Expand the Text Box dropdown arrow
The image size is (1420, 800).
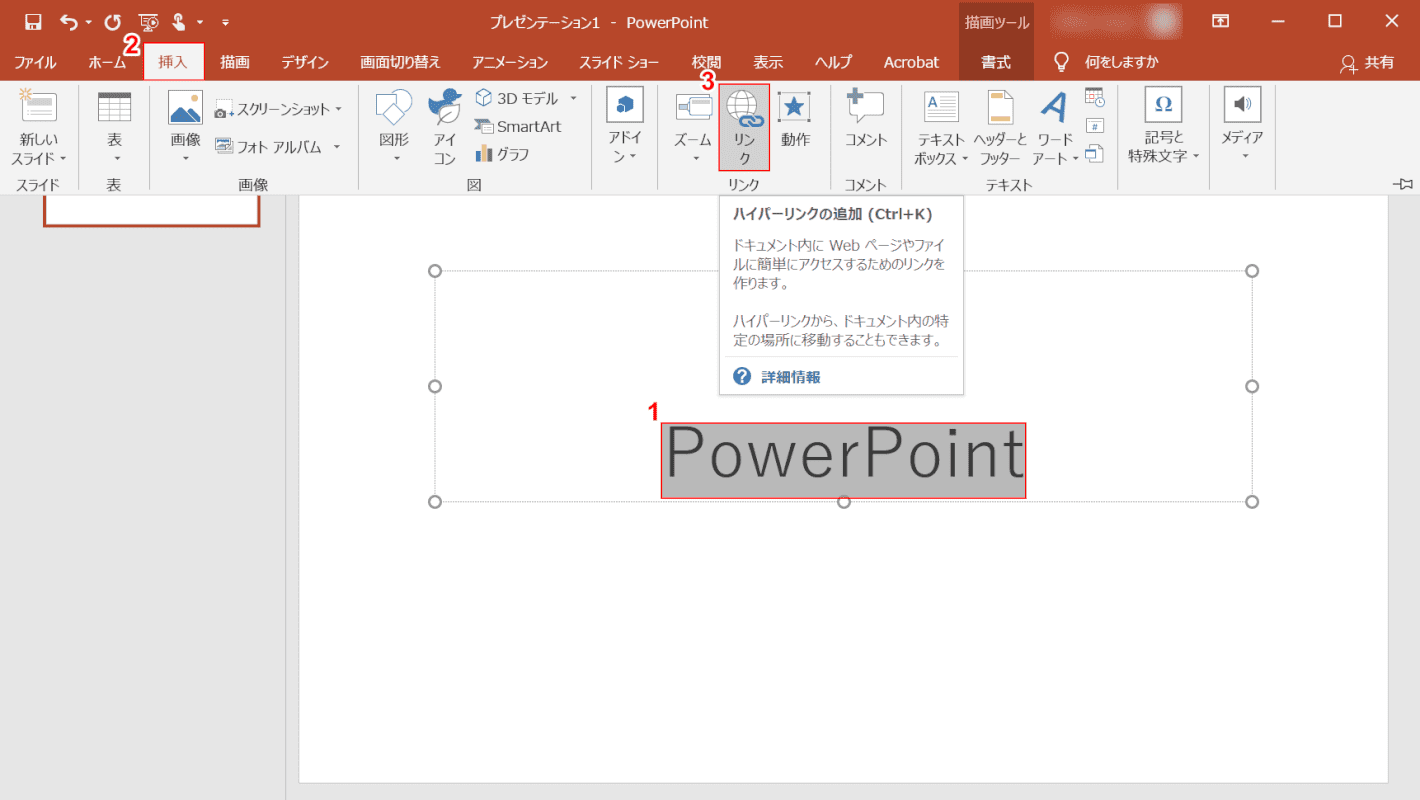[x=965, y=158]
